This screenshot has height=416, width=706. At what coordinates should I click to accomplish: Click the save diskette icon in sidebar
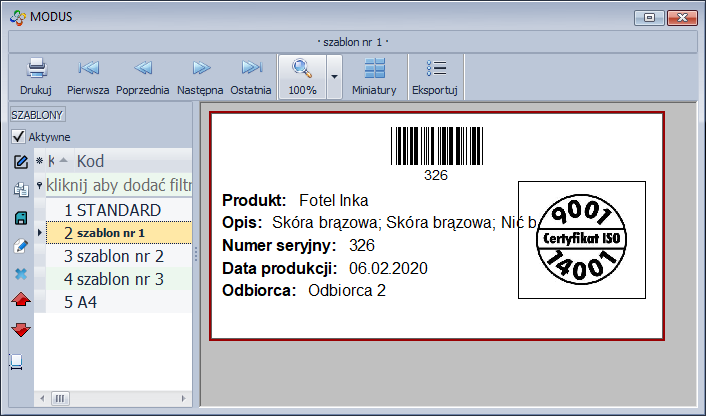pyautogui.click(x=21, y=218)
